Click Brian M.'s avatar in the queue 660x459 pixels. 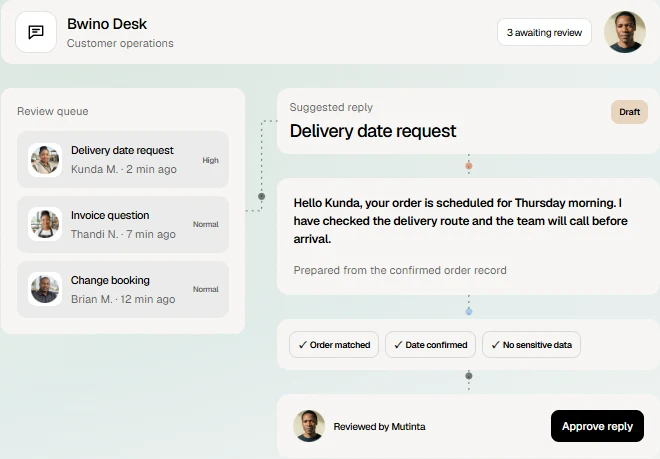coord(45,289)
